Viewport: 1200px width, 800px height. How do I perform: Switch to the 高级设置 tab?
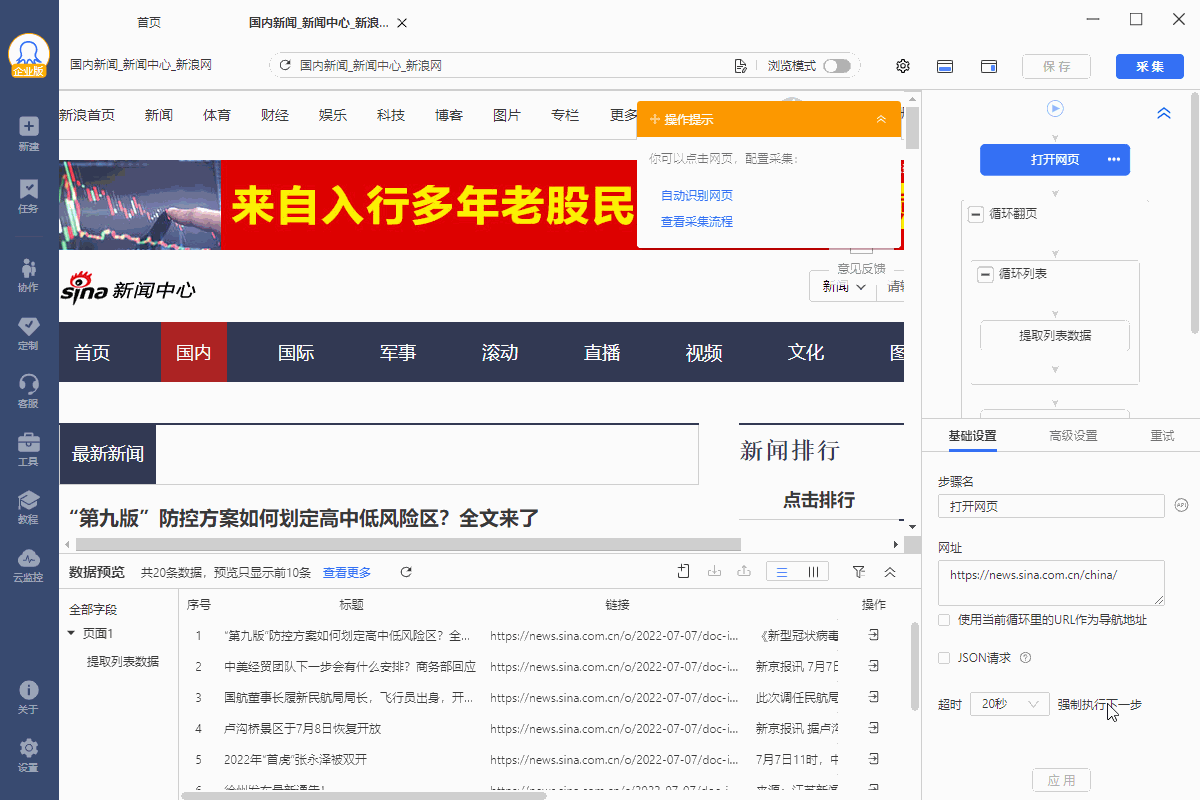[x=1073, y=436]
